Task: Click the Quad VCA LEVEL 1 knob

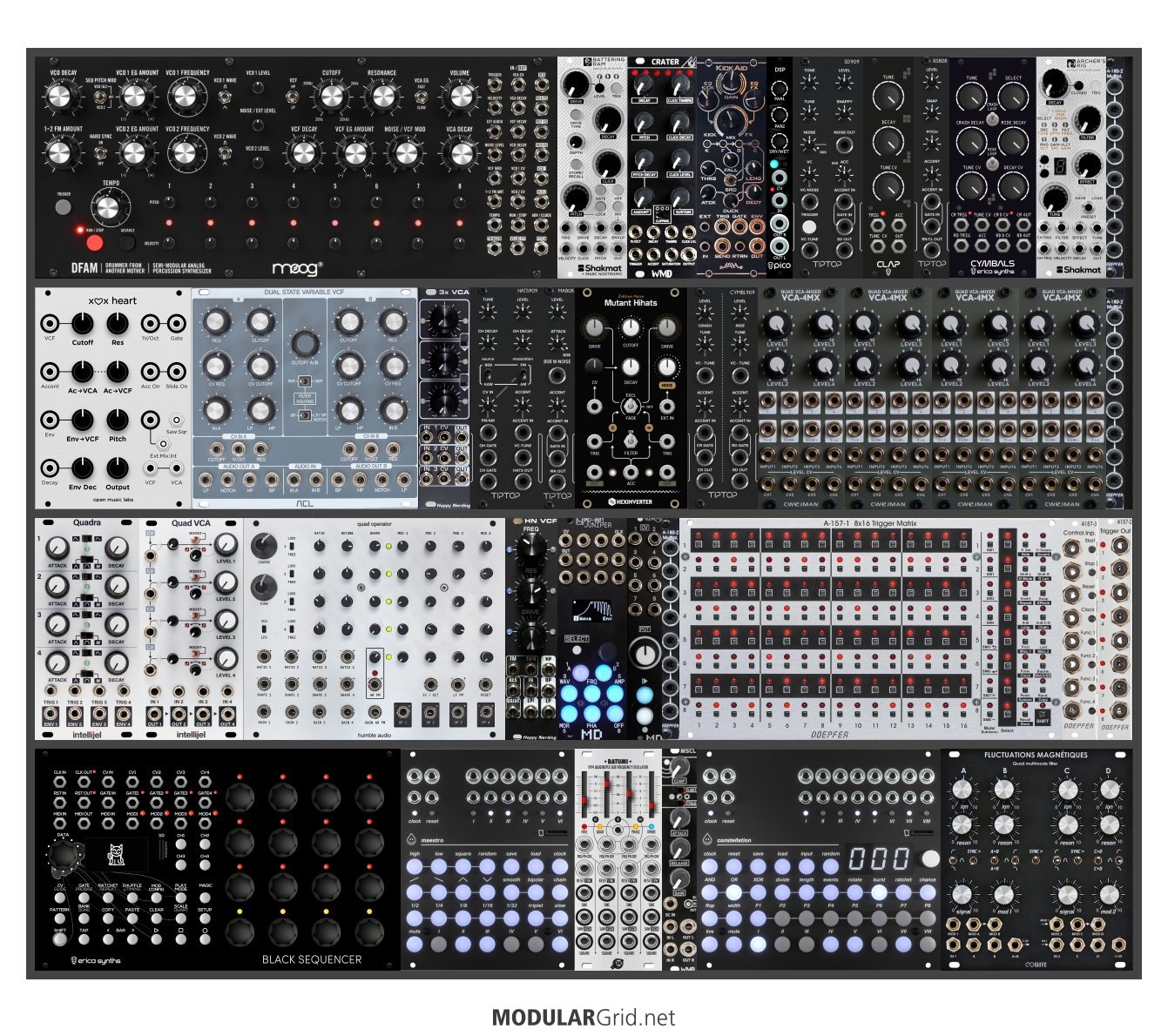Action: tap(225, 545)
